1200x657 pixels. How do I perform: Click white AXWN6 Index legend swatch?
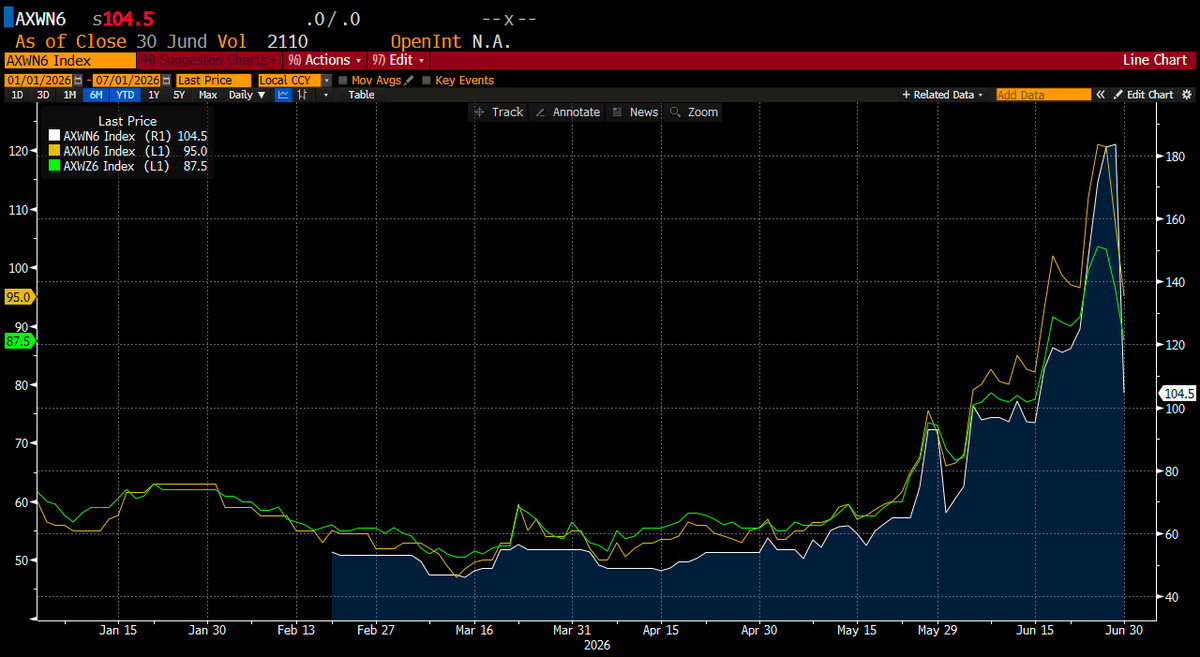point(54,136)
